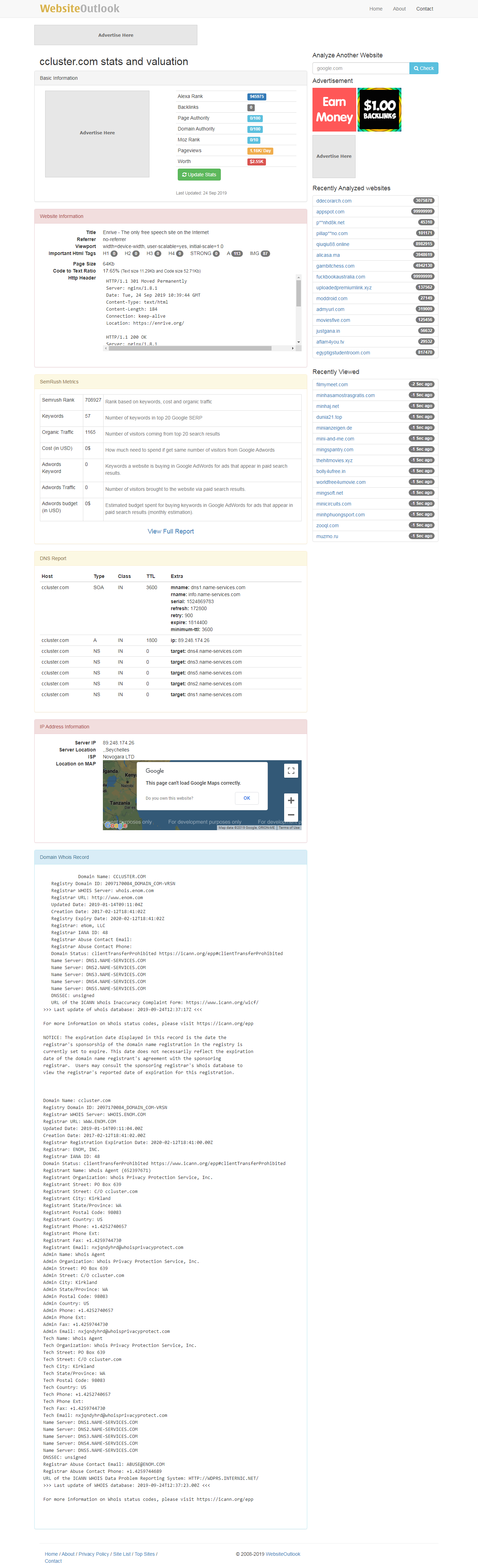Open gambitchess.com analysis link
Image resolution: width=478 pixels, height=1568 pixels.
point(335,266)
